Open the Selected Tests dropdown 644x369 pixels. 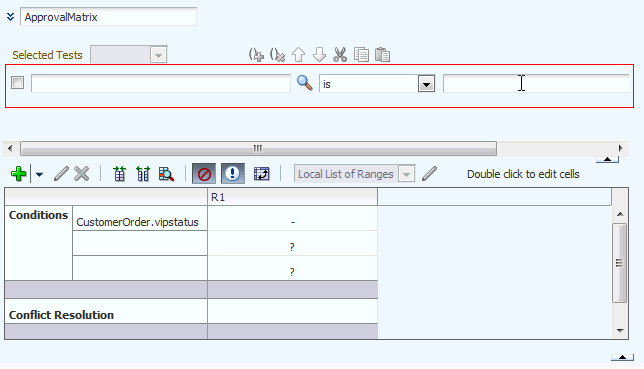(x=158, y=55)
